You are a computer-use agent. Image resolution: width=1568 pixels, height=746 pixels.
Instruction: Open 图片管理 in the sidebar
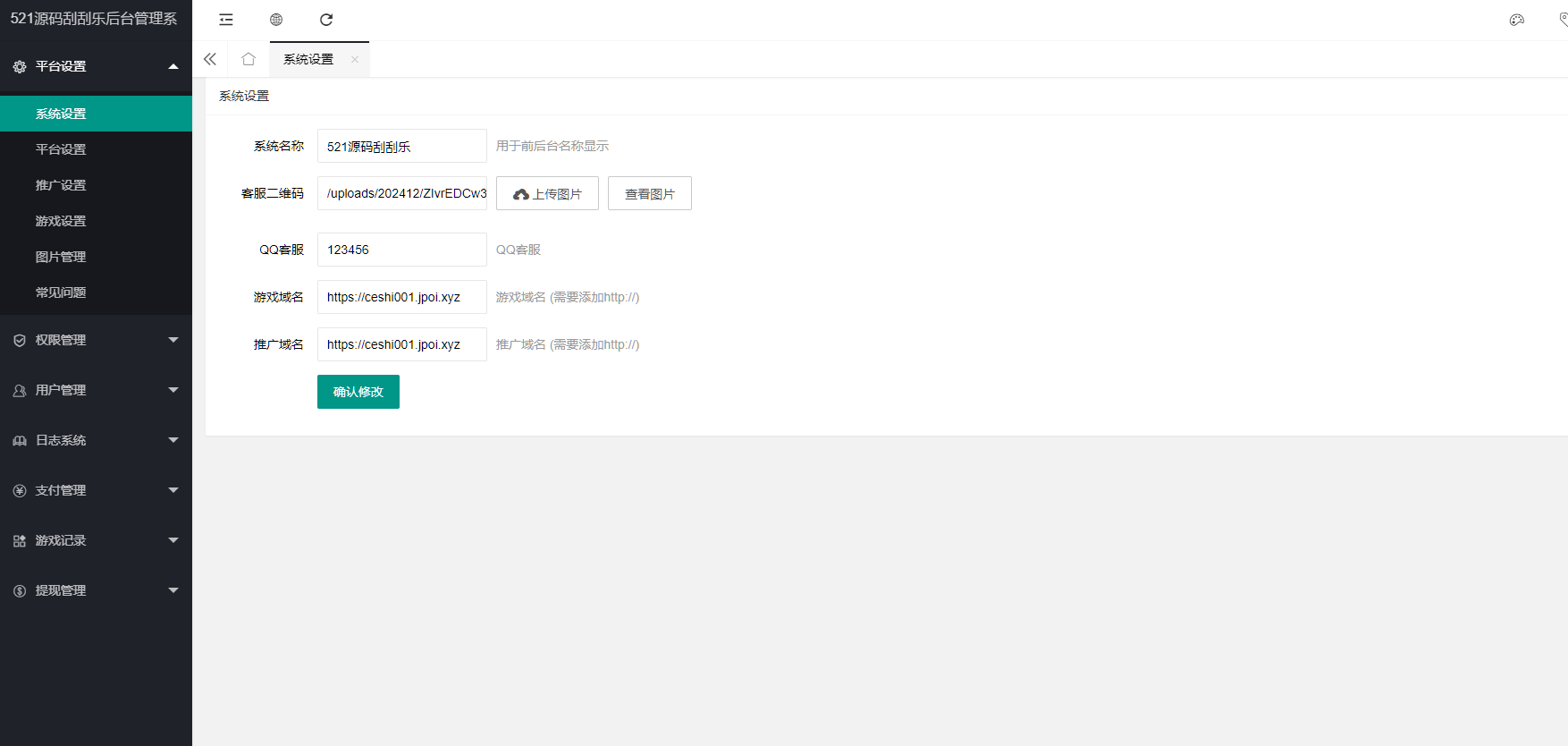click(x=96, y=257)
